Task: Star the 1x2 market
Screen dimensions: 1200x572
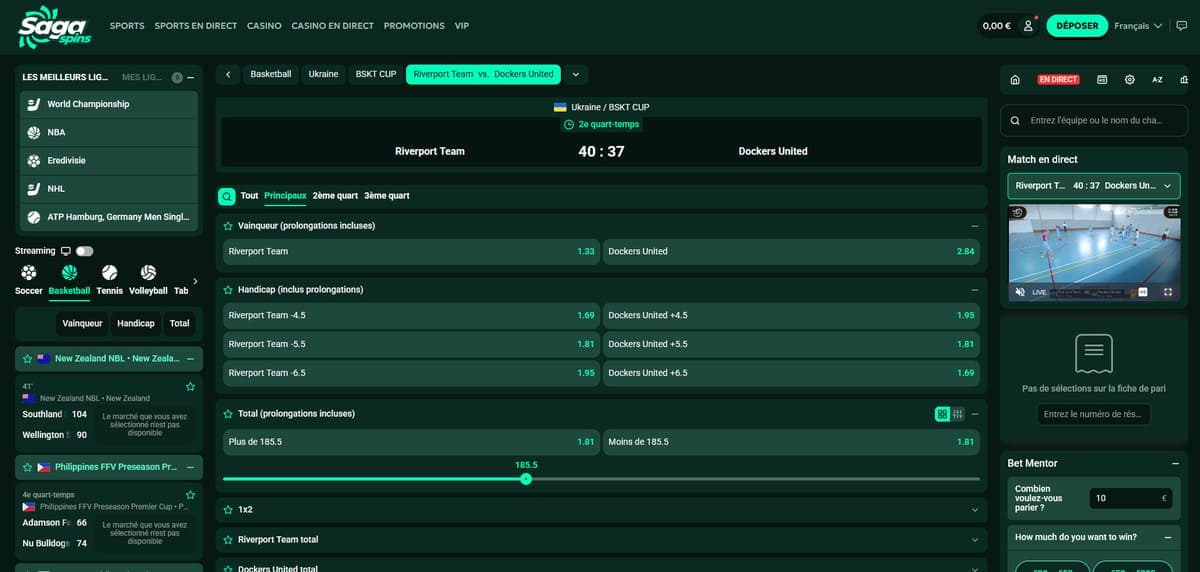Action: (228, 509)
